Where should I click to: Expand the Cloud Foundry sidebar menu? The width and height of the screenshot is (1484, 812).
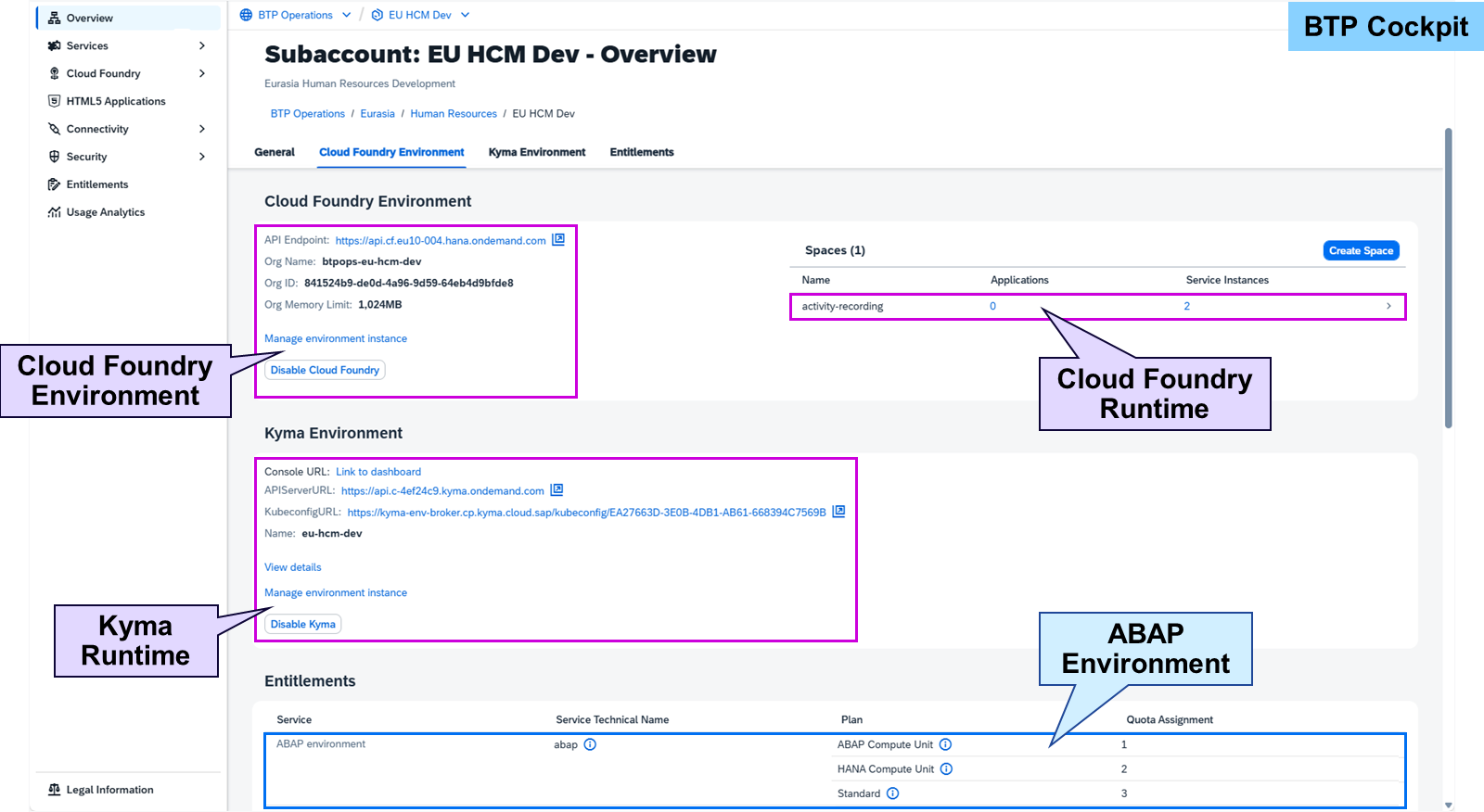coord(202,73)
